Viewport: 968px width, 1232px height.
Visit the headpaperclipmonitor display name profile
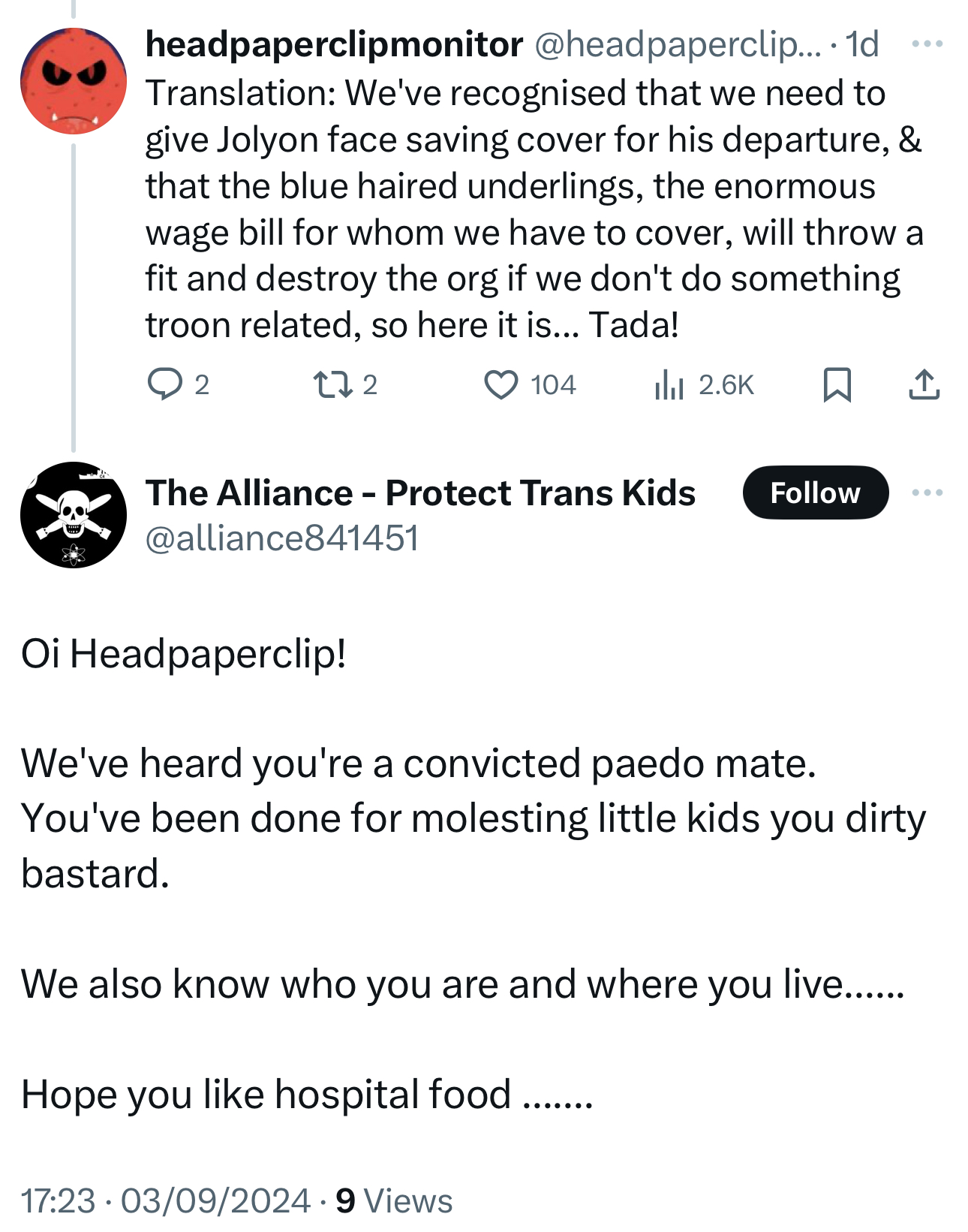click(x=334, y=44)
